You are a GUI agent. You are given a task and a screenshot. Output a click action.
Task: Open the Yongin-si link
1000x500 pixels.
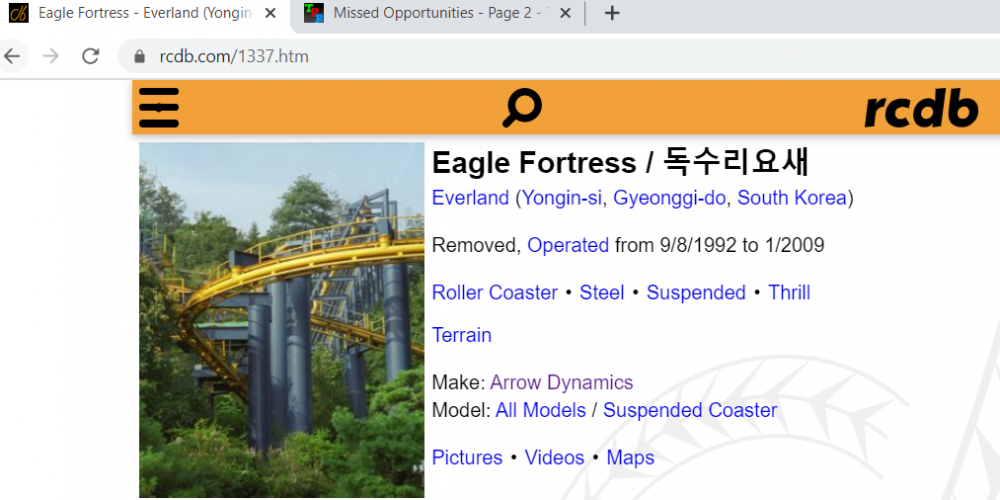(561, 198)
